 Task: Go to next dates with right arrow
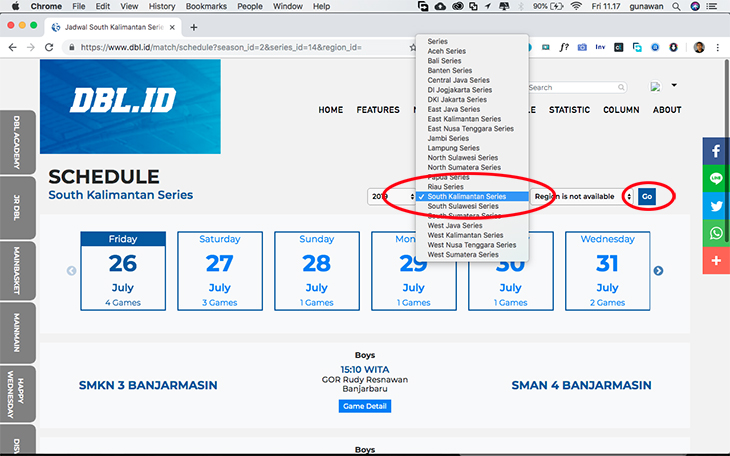[x=658, y=271]
